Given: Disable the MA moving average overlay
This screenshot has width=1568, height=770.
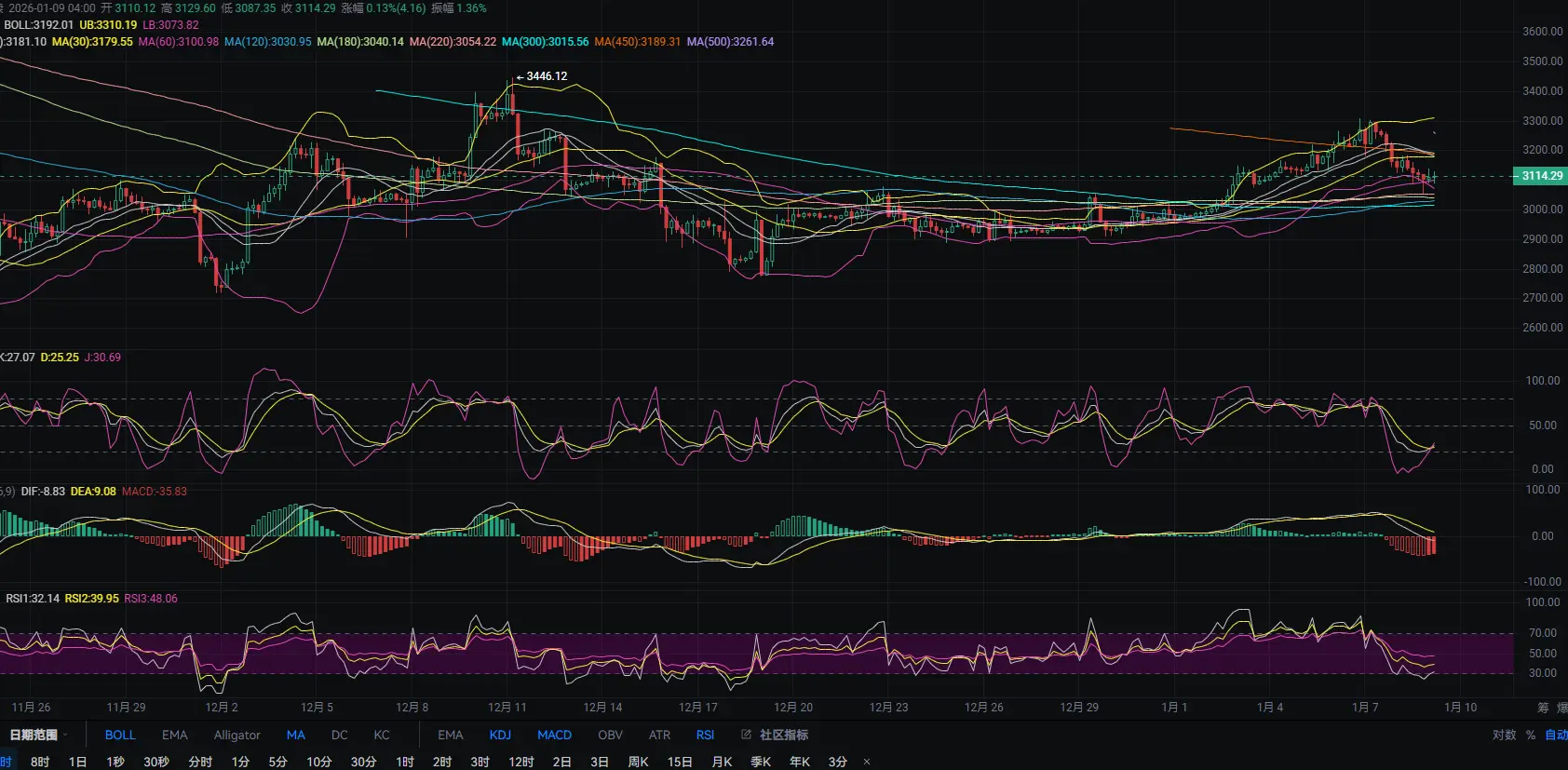Looking at the screenshot, I should click(x=295, y=735).
